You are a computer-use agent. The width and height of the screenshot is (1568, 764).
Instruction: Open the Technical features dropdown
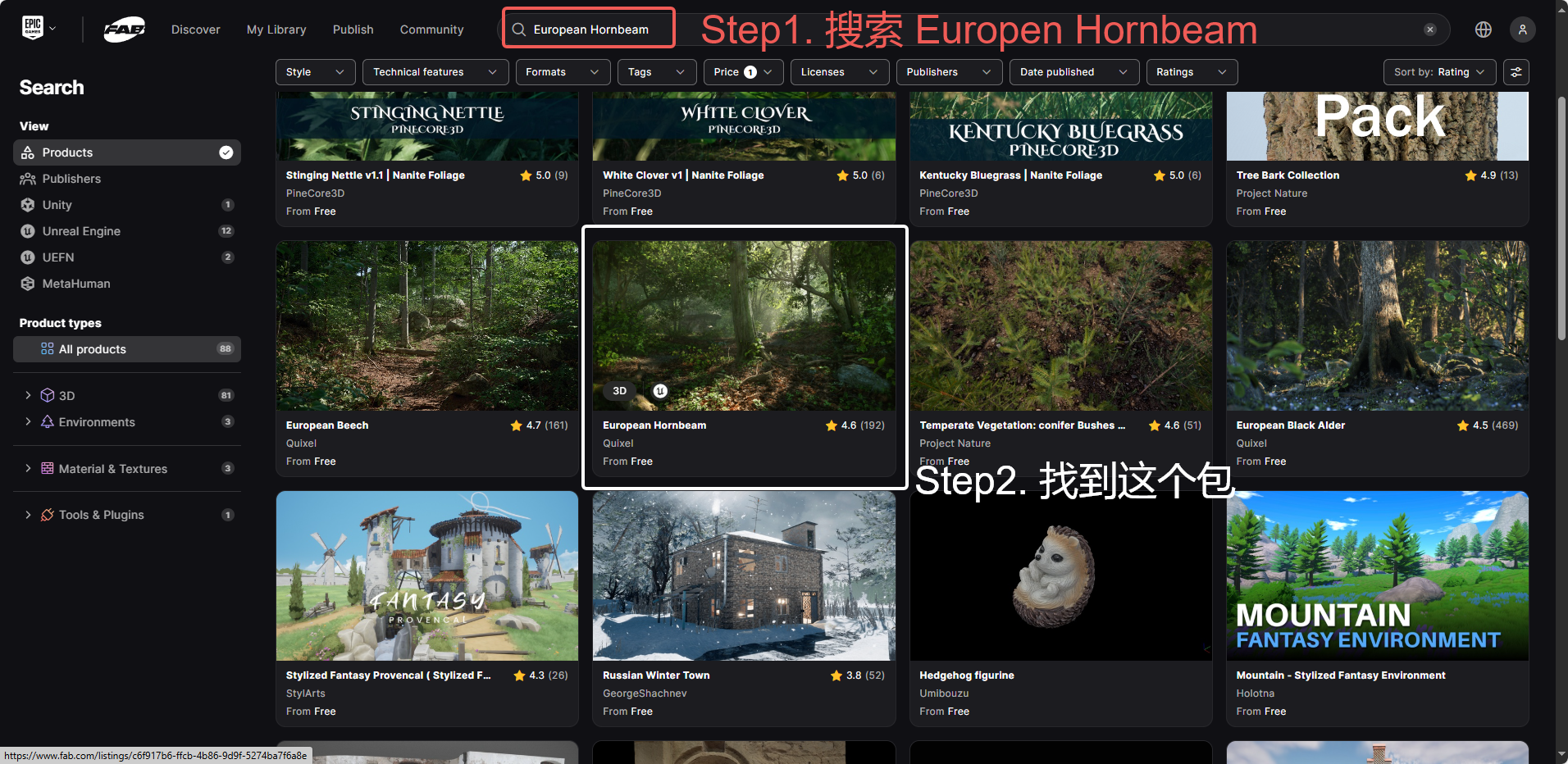435,72
